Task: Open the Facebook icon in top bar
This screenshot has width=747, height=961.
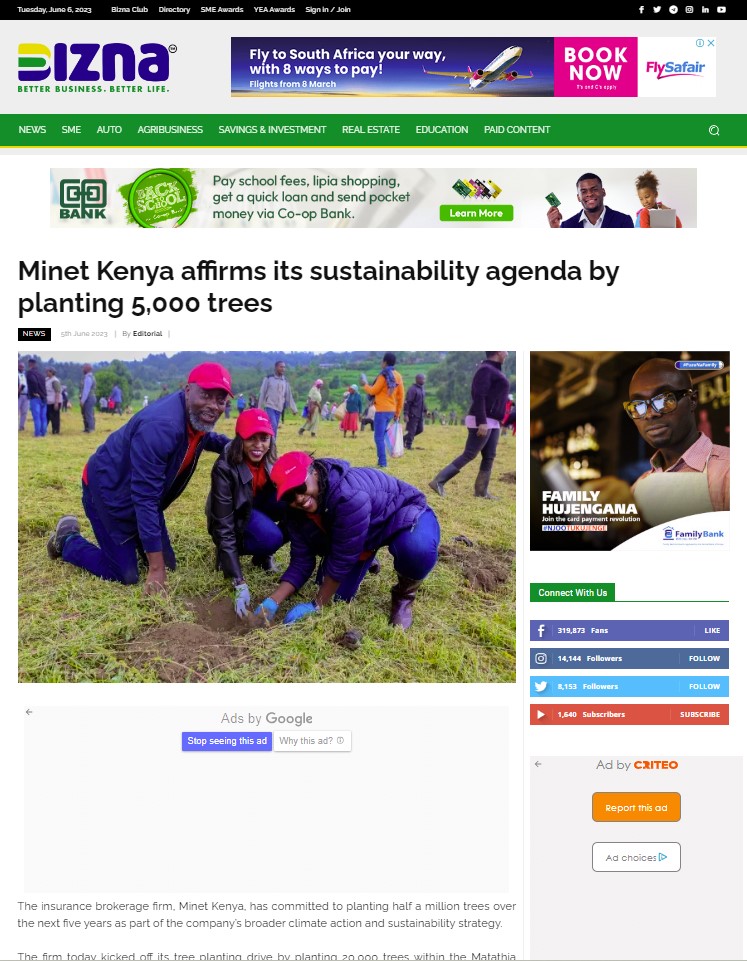Action: (642, 10)
